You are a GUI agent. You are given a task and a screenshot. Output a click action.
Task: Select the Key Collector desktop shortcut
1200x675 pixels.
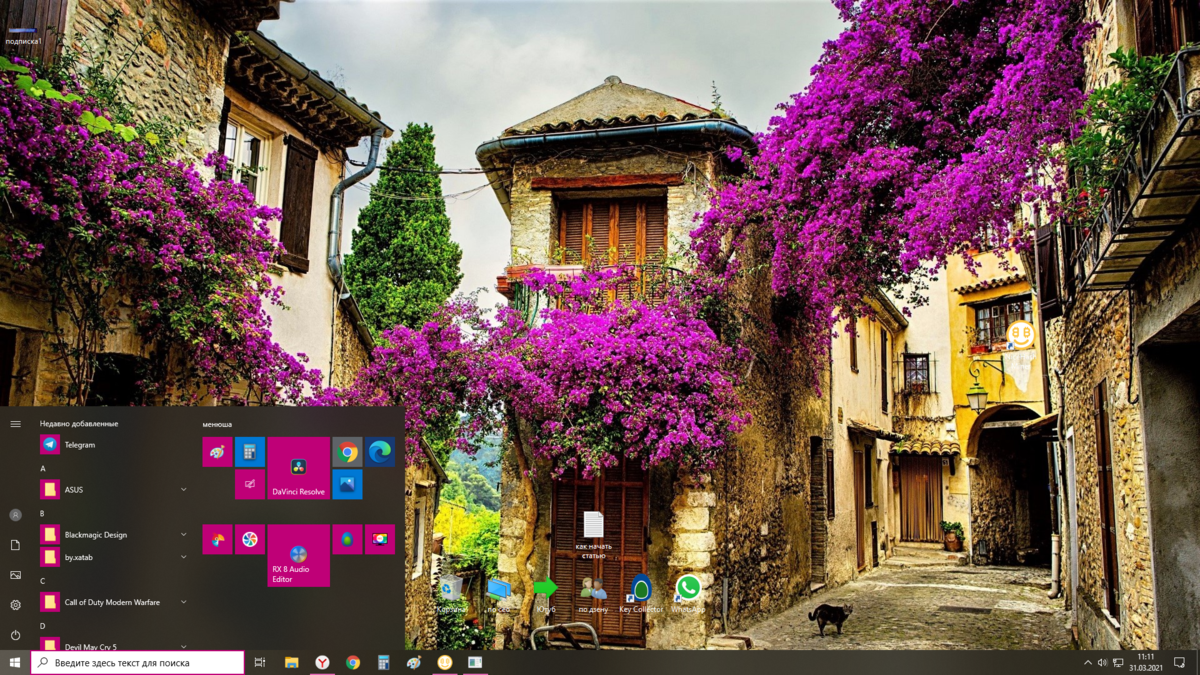(x=641, y=594)
